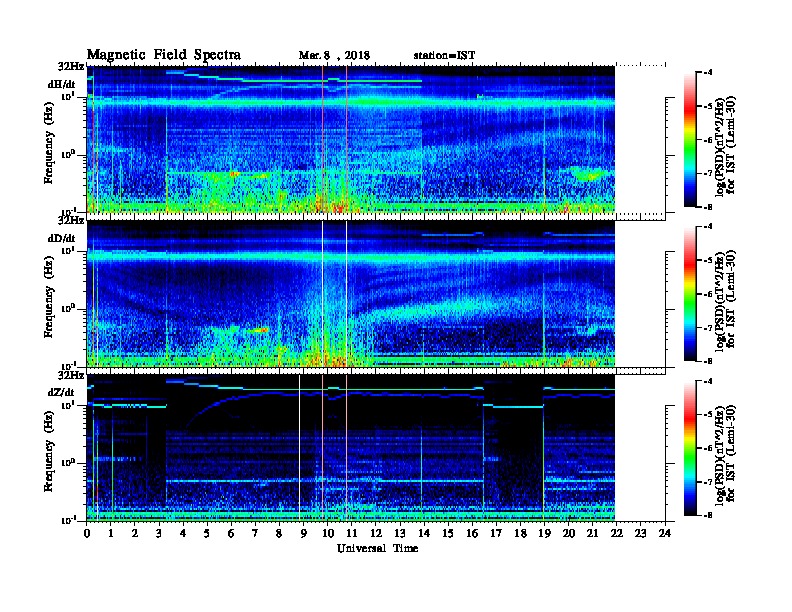Click the "-7" tick on dZ/dt color bar
Image resolution: width=792 pixels, height=612 pixels.
[708, 482]
